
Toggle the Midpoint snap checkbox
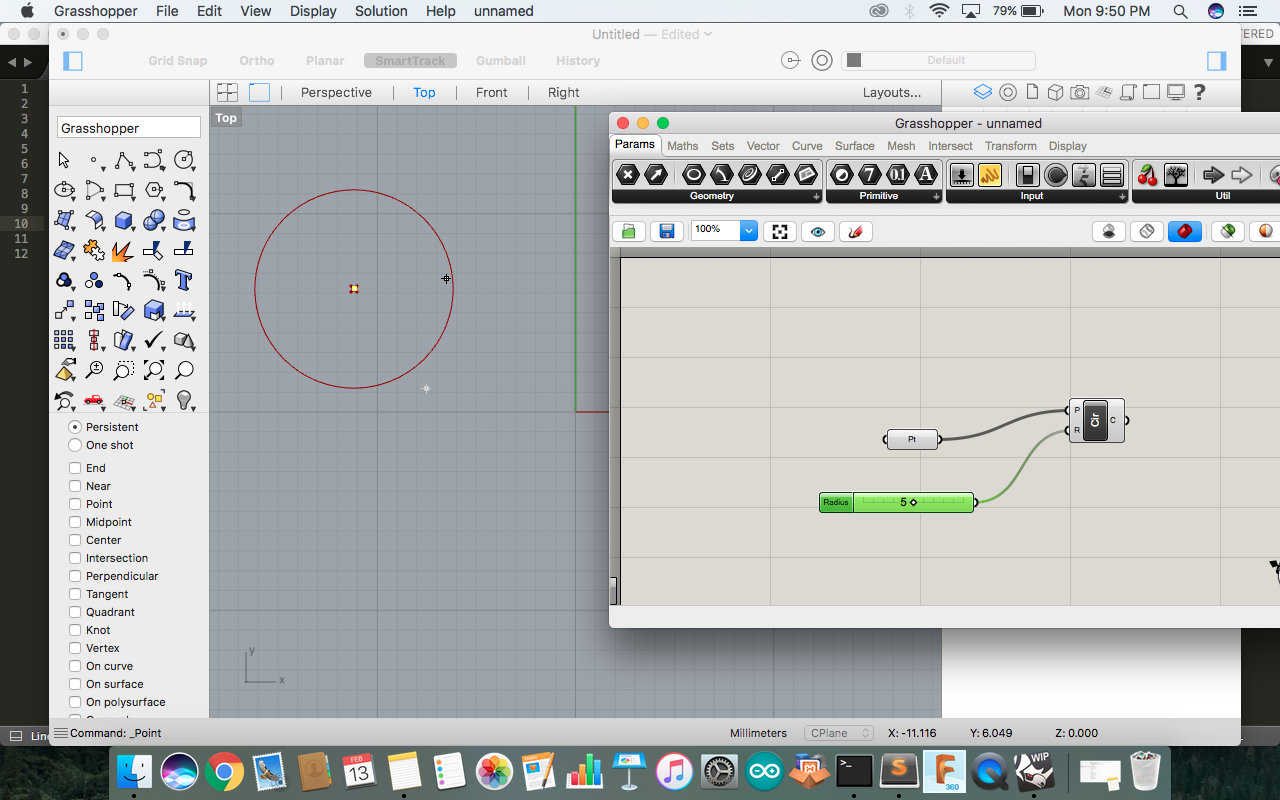click(75, 522)
